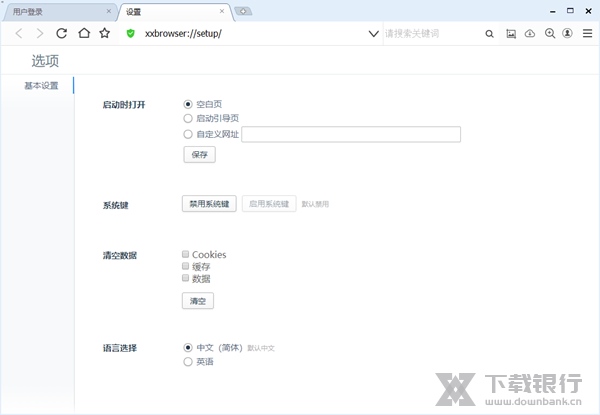The height and width of the screenshot is (415, 600).
Task: Click the 默认中文 hint text
Action: coord(261,348)
